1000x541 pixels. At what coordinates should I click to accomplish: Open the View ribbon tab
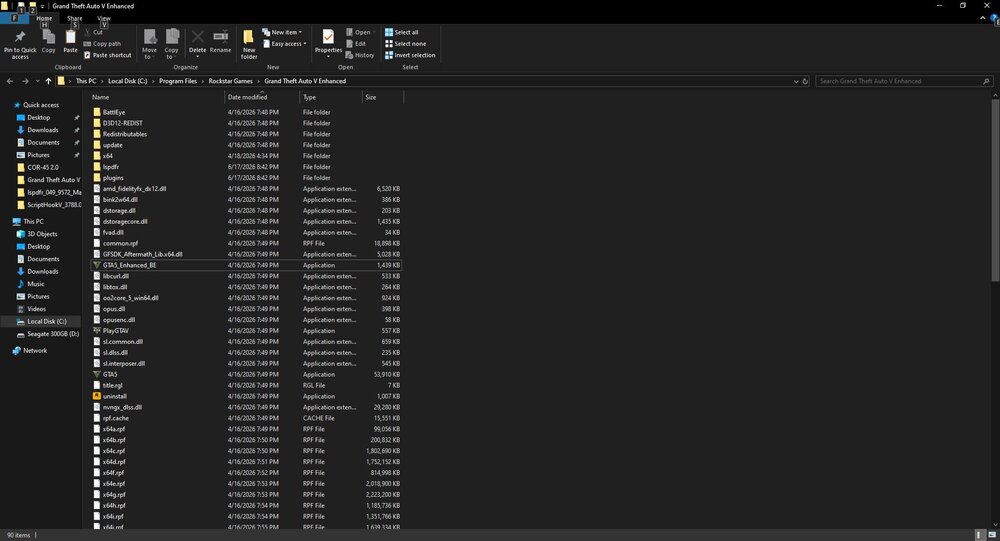(x=103, y=19)
